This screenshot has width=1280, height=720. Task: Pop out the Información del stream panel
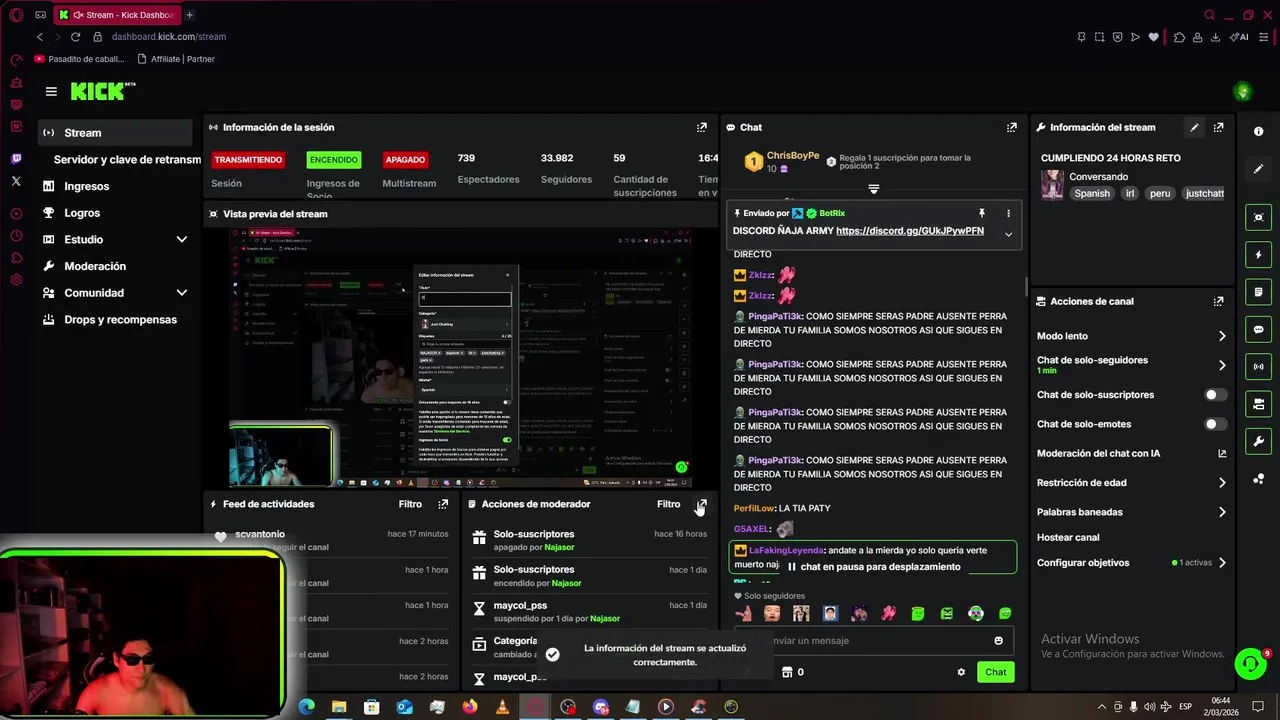1218,127
